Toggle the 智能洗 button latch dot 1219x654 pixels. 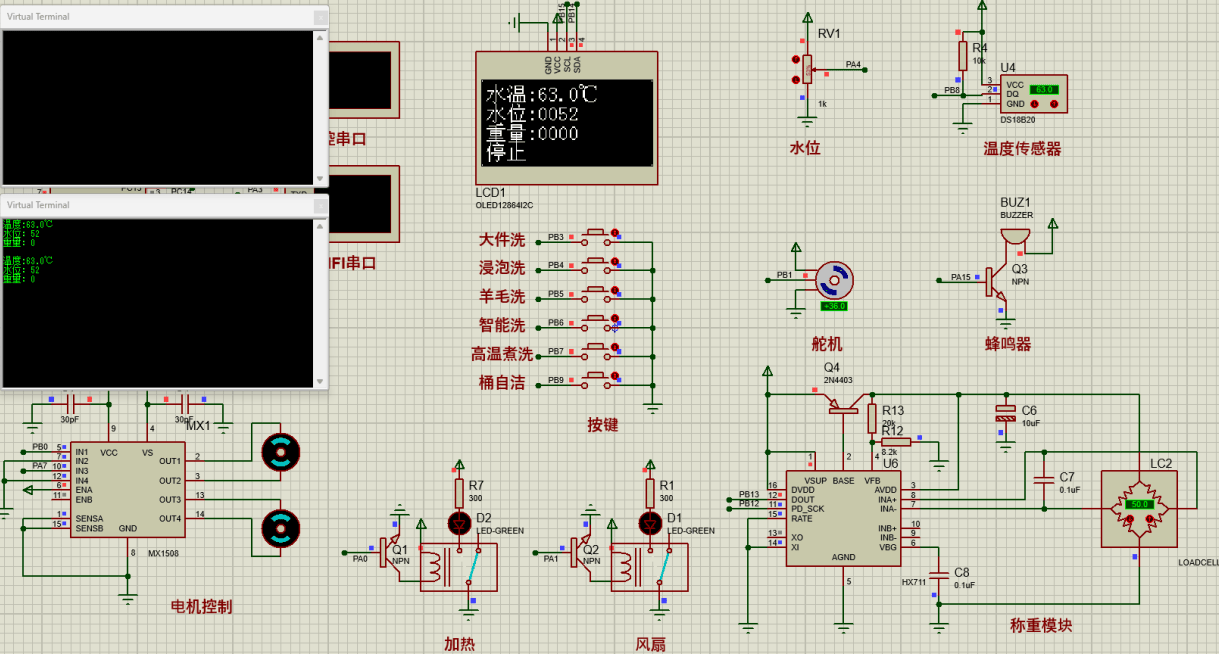614,320
